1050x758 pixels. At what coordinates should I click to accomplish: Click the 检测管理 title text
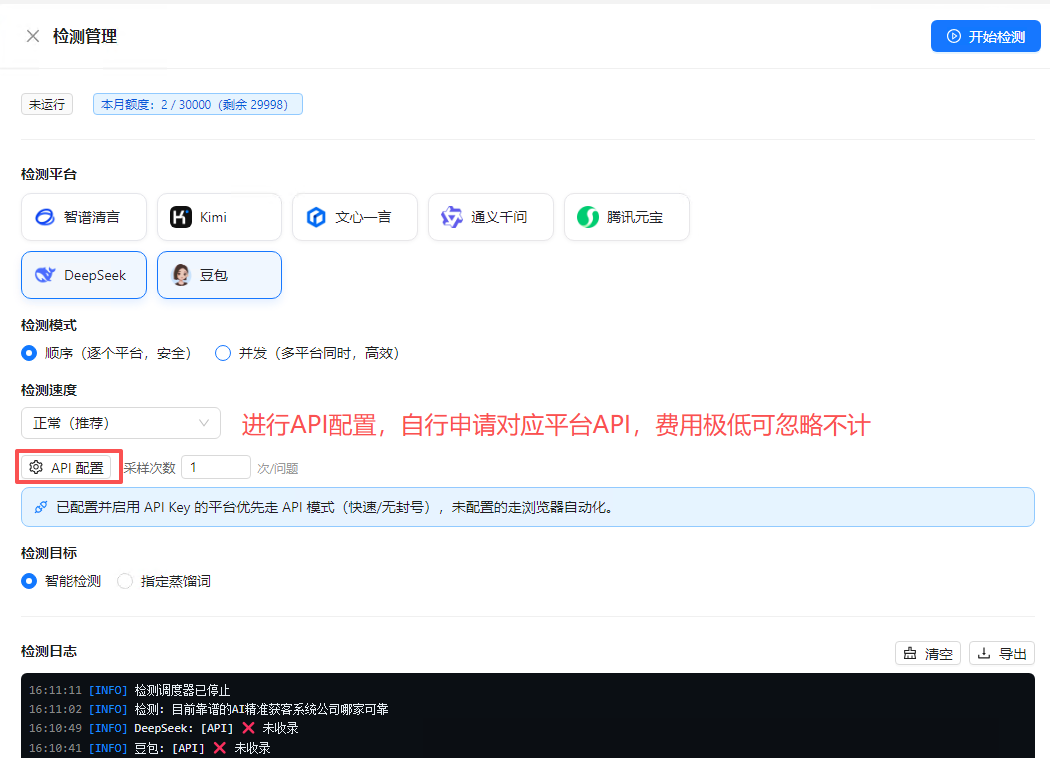(x=85, y=36)
